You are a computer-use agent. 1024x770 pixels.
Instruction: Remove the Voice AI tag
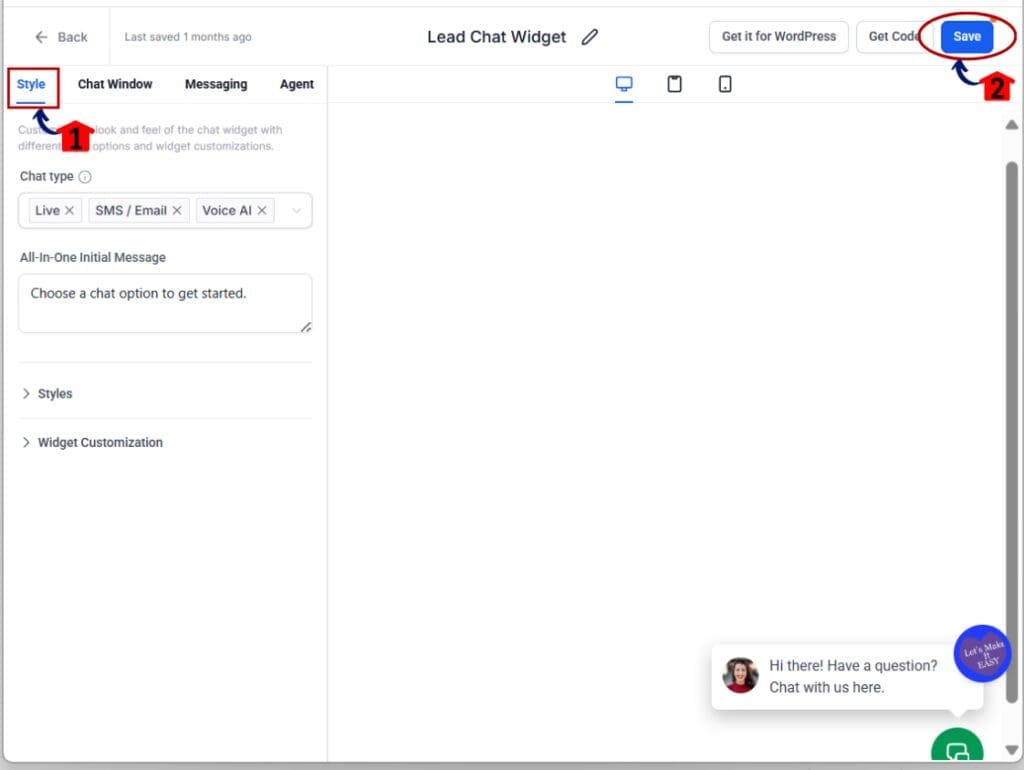point(262,210)
